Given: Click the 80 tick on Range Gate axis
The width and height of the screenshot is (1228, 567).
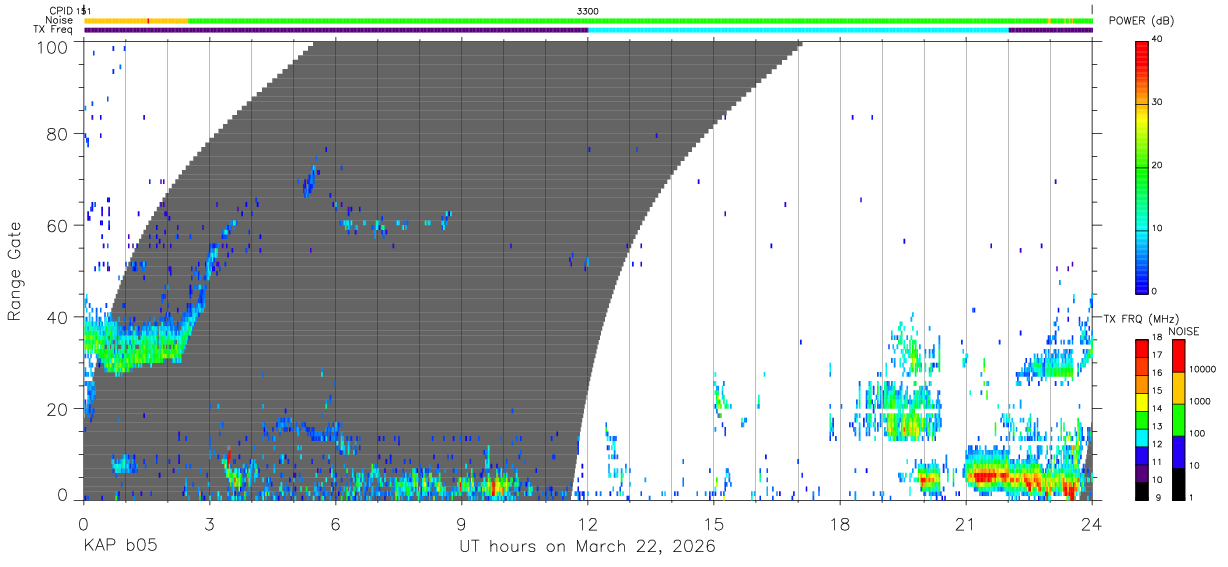Looking at the screenshot, I should pos(59,134).
